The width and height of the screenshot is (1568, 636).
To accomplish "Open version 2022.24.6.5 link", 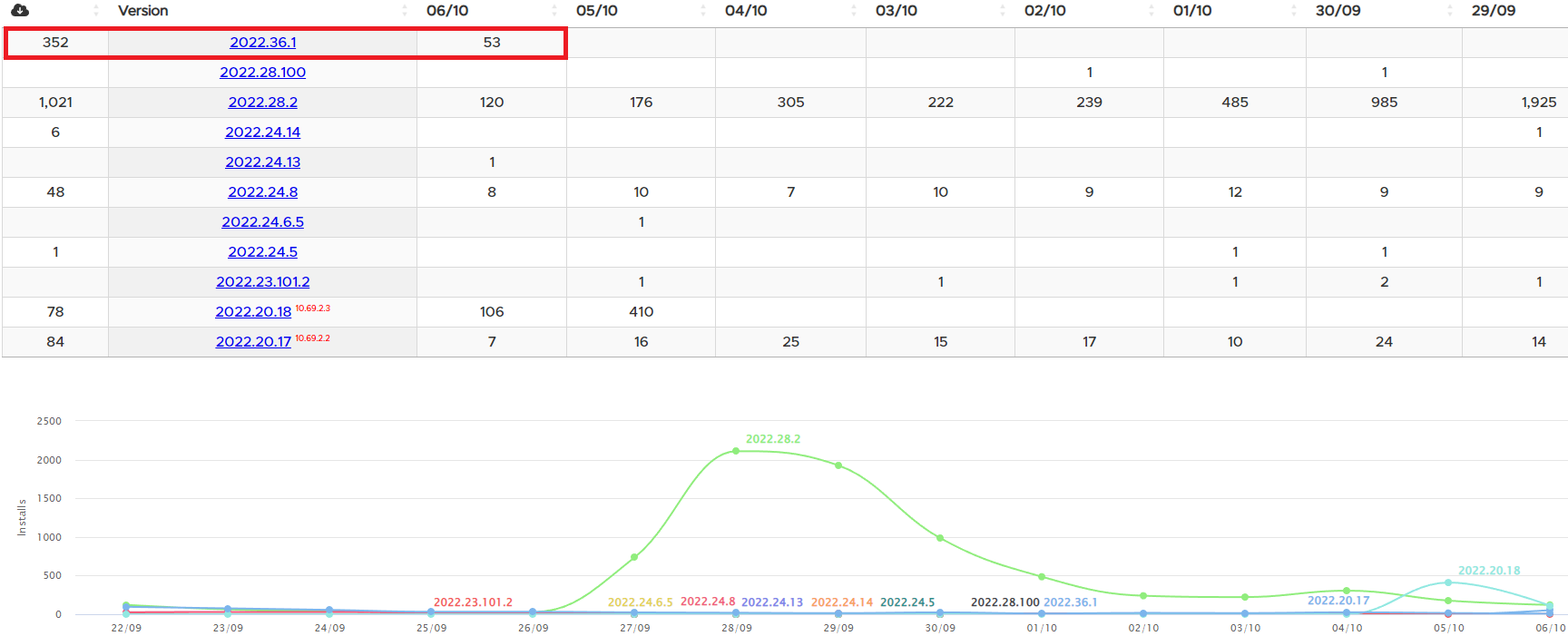I will [x=262, y=222].
